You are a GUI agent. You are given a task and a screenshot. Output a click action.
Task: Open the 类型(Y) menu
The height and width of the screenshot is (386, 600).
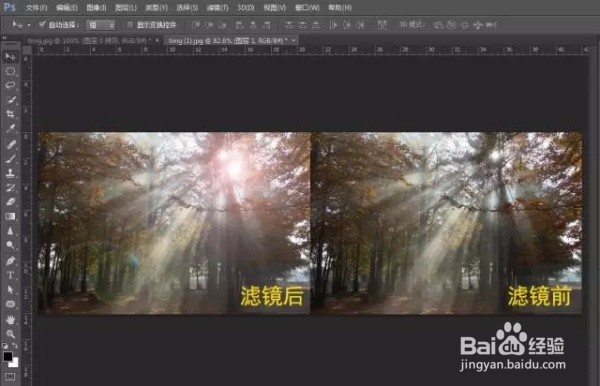(x=157, y=7)
